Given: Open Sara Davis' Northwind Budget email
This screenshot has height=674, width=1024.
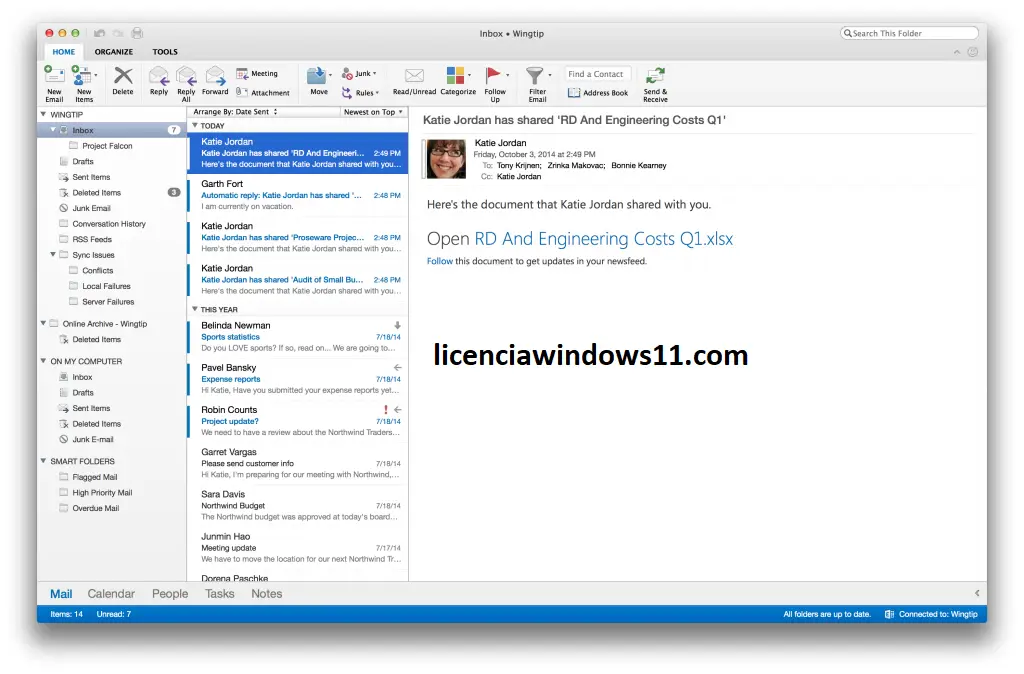Looking at the screenshot, I should (x=298, y=506).
